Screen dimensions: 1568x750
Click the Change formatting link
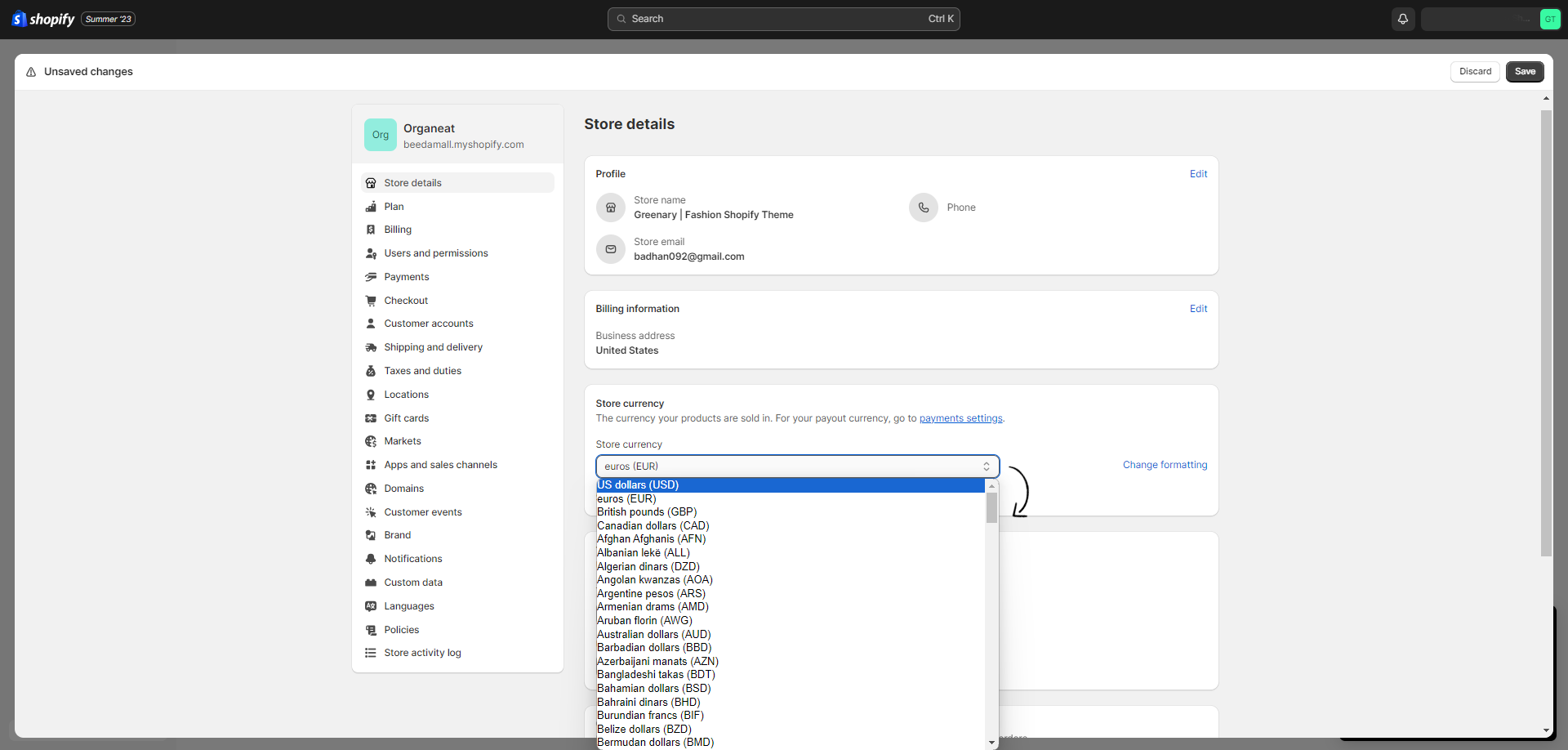(x=1165, y=465)
